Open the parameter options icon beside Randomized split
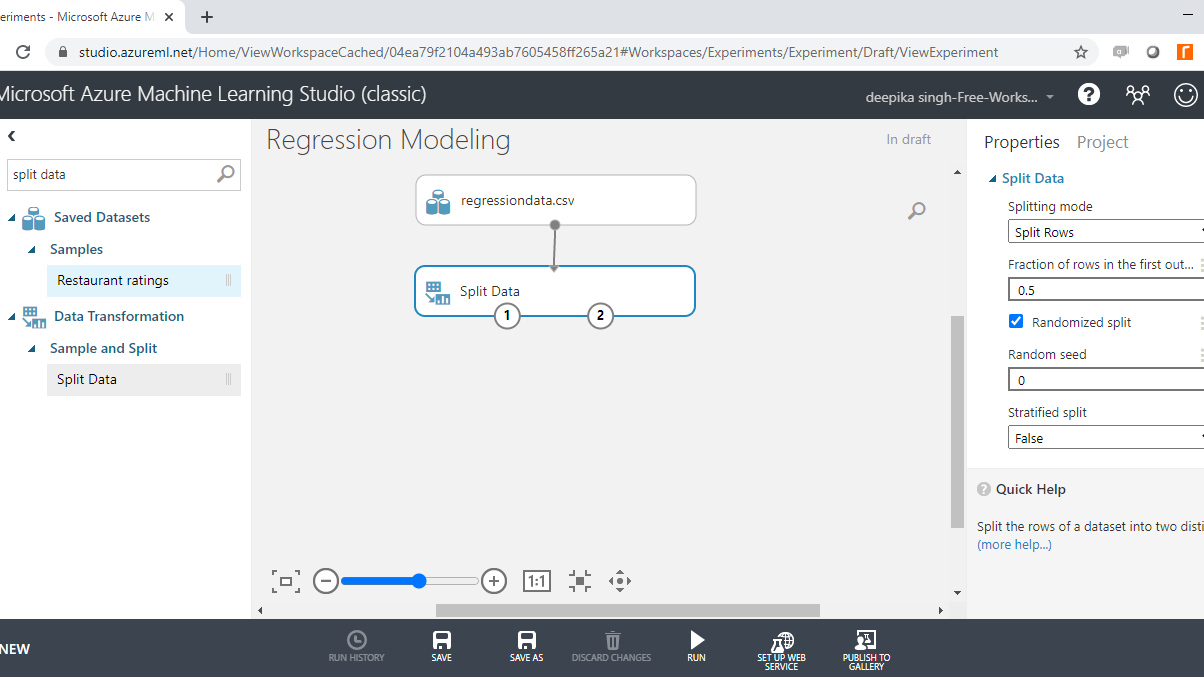Screen dimensions: 1204x677 coord(1201,323)
